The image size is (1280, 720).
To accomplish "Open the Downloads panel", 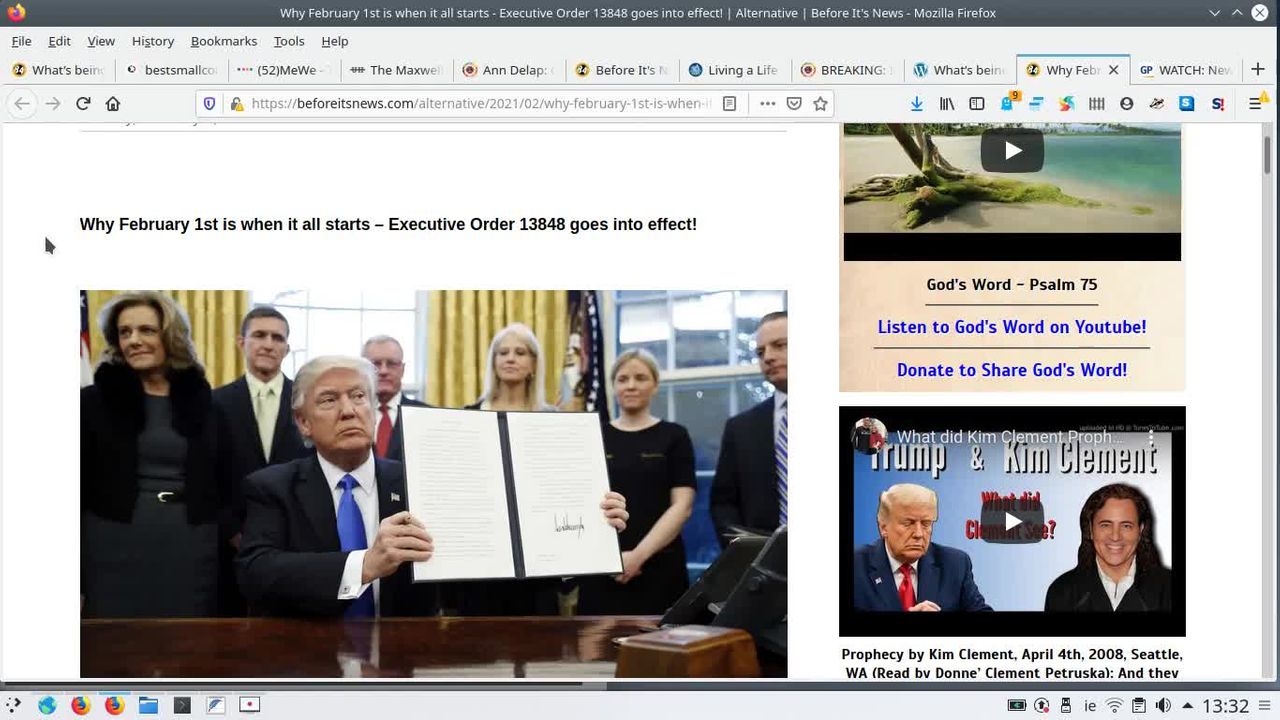I will click(x=917, y=104).
